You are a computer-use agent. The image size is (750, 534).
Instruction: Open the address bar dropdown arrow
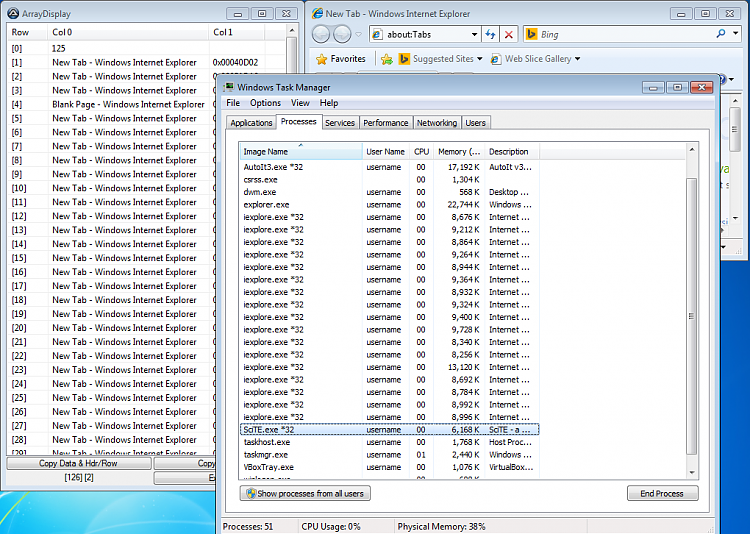pyautogui.click(x=474, y=34)
